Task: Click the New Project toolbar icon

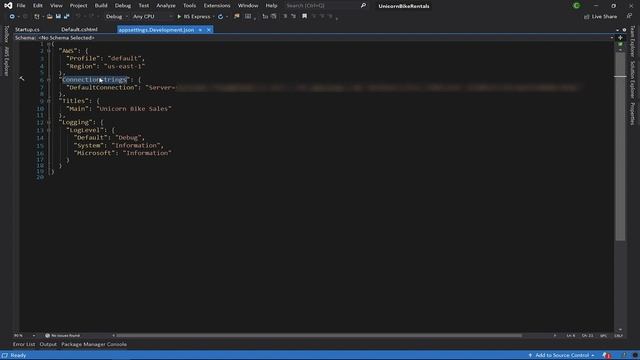Action: tap(37, 17)
